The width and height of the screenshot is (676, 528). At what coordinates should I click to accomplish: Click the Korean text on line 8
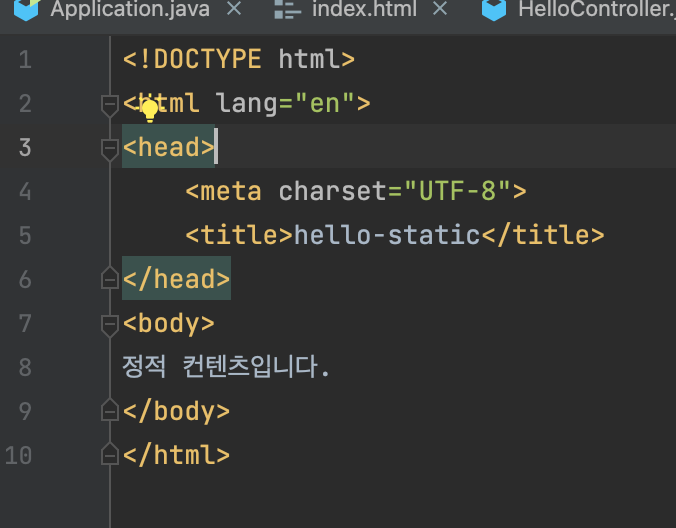coord(225,367)
